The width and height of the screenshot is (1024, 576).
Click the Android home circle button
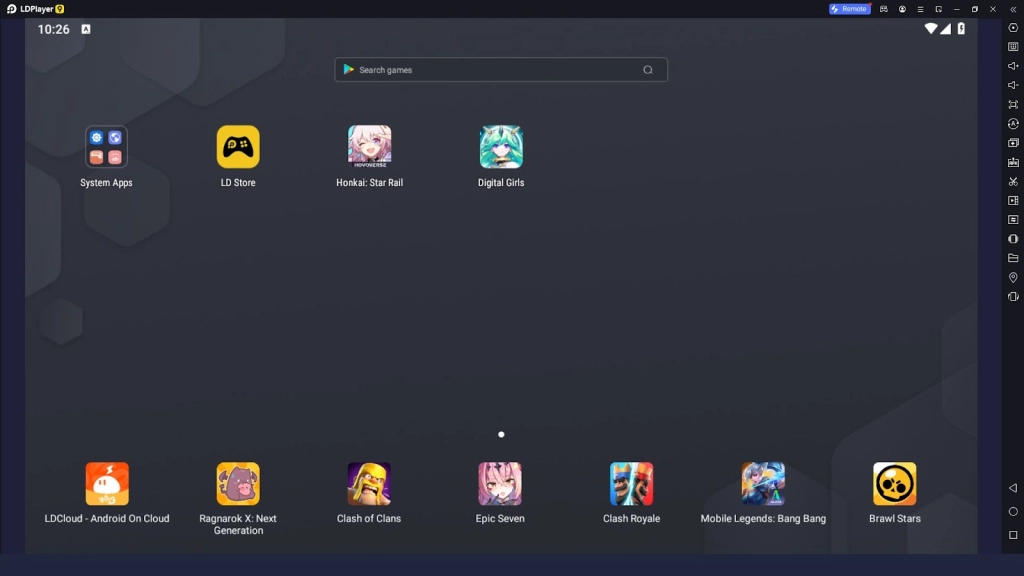1013,511
